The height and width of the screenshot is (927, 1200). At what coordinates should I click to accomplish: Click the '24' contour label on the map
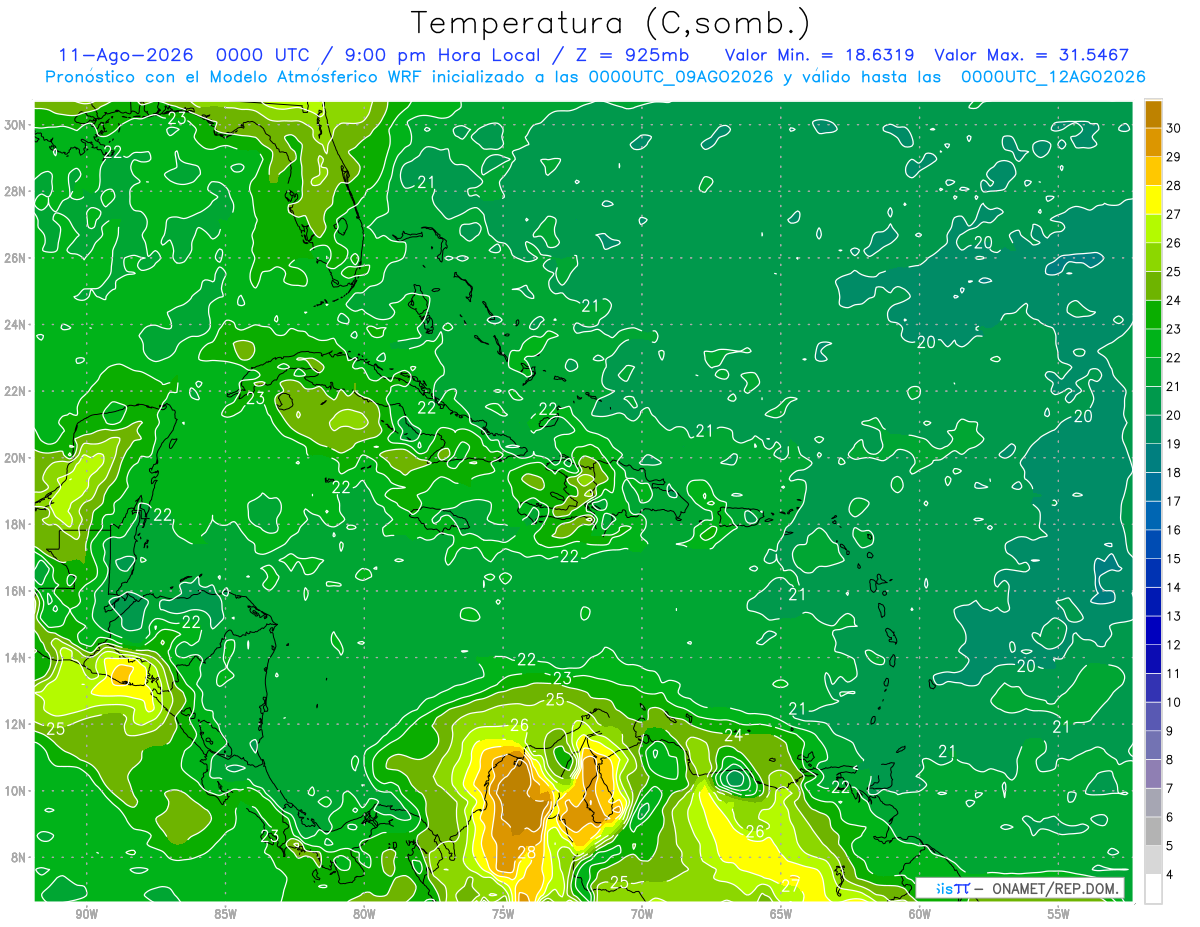coord(733,735)
